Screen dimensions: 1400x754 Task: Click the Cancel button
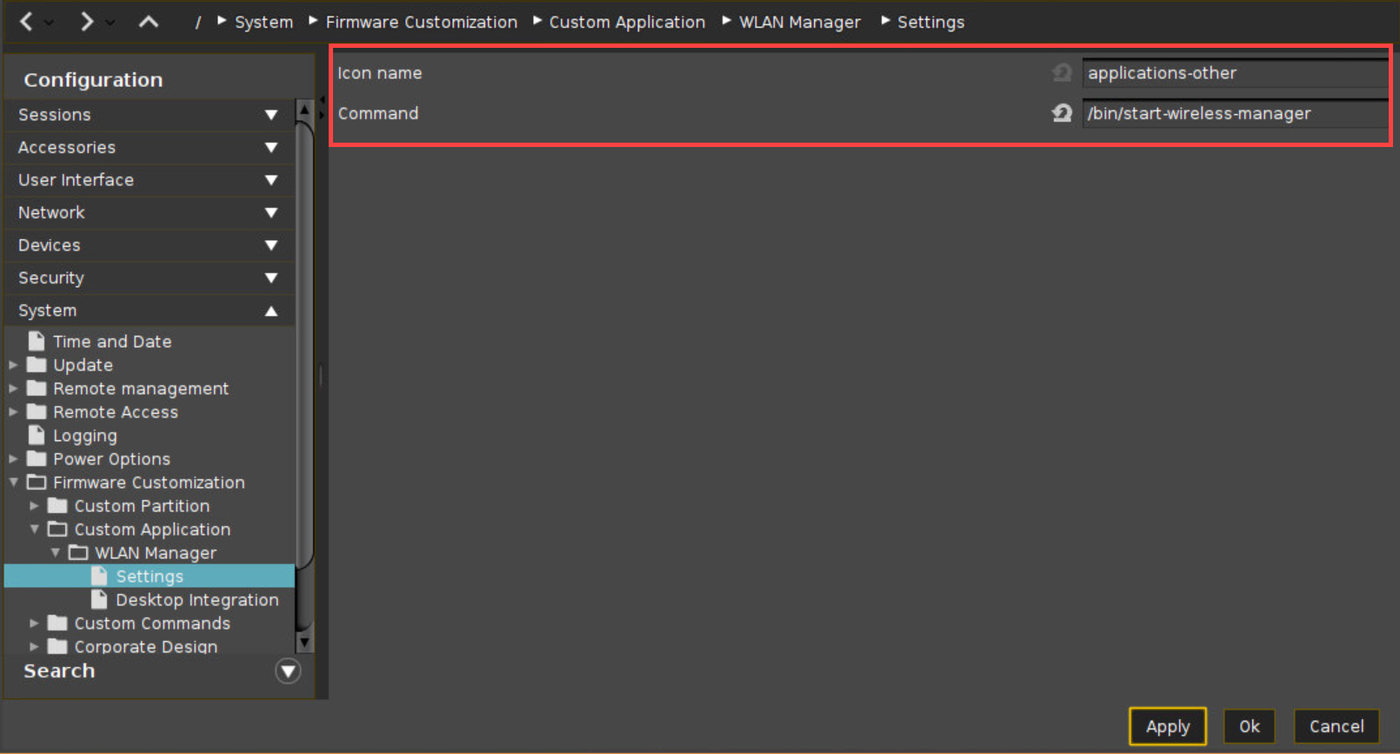[1336, 726]
